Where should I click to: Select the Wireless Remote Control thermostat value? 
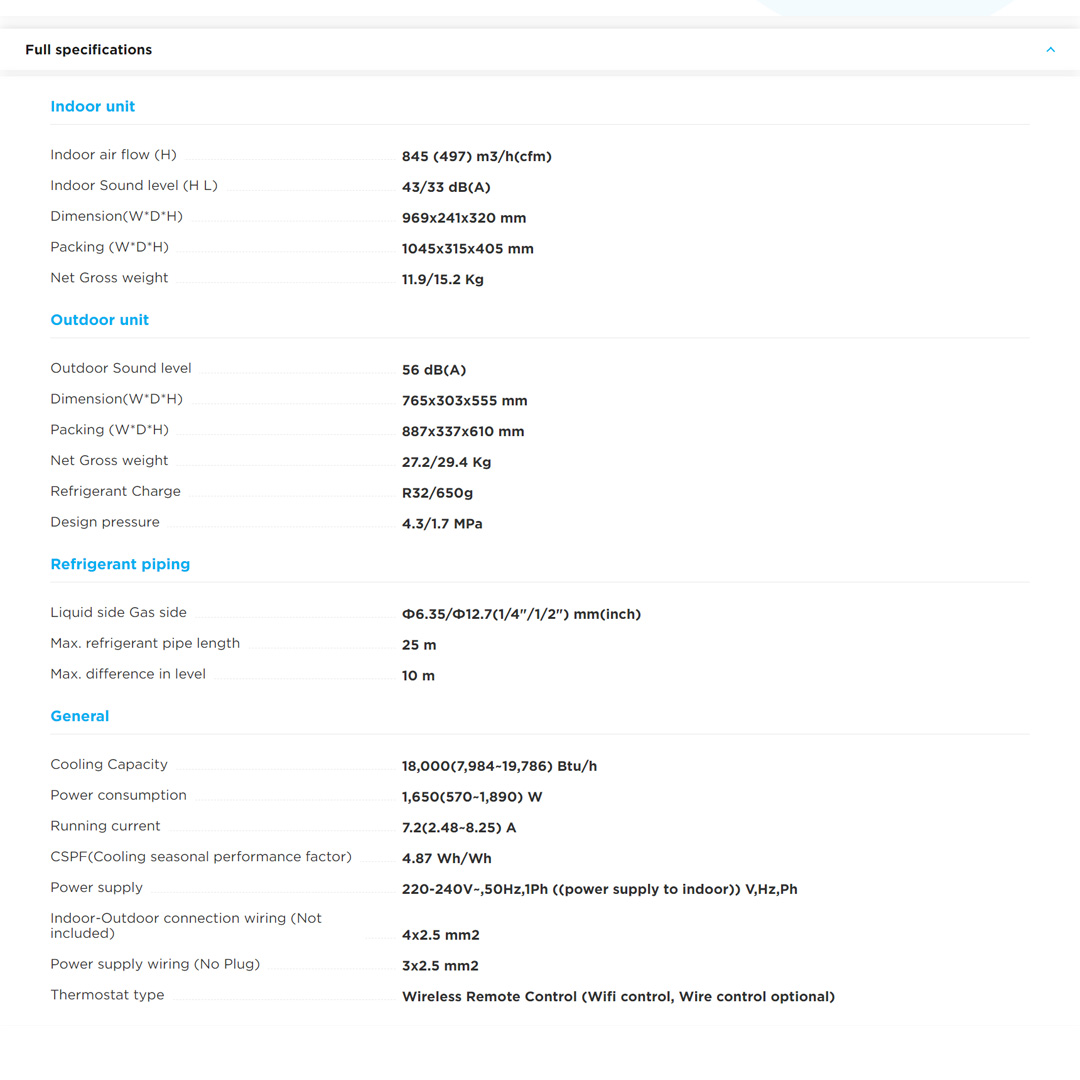pyautogui.click(x=618, y=996)
